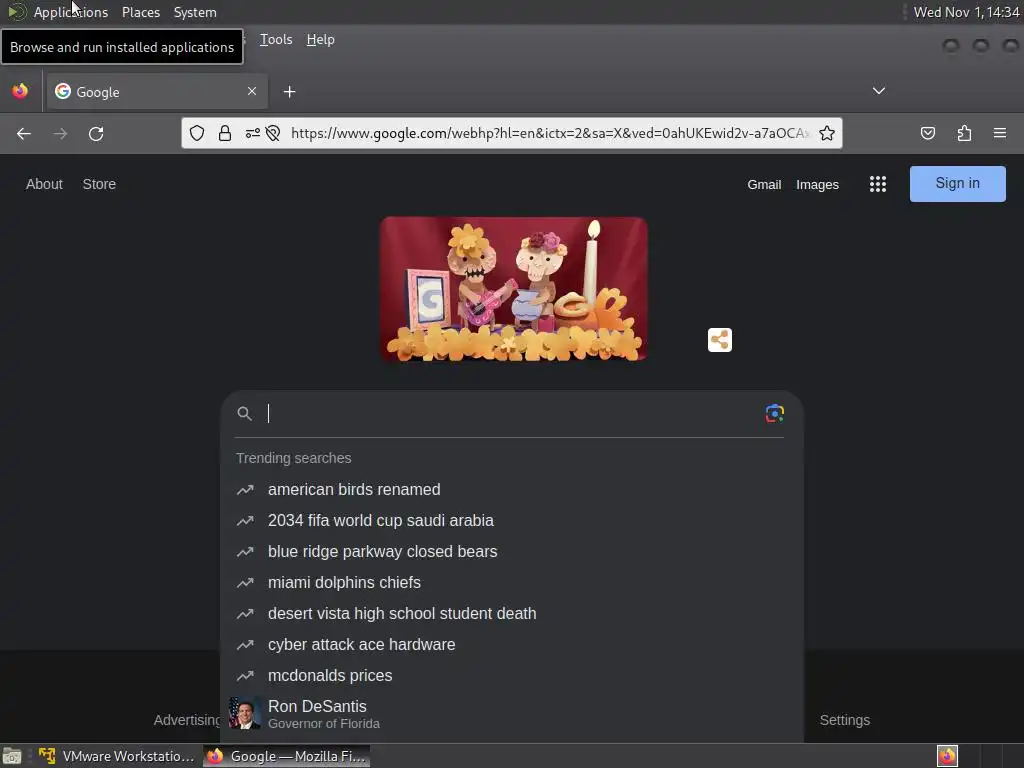Search by image with Google Lens icon
Image resolution: width=1024 pixels, height=768 pixels.
point(775,413)
